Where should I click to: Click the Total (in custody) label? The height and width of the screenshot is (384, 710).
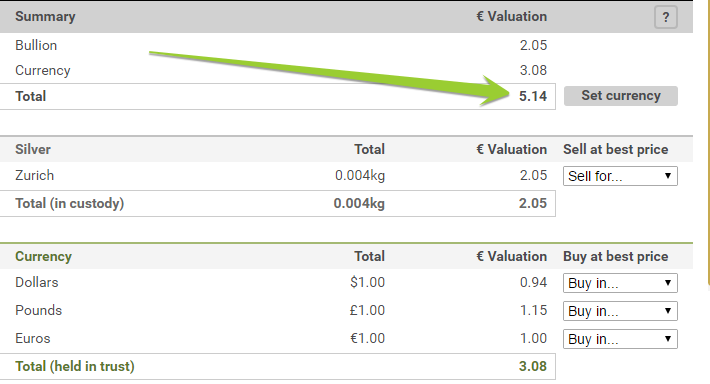click(x=69, y=203)
